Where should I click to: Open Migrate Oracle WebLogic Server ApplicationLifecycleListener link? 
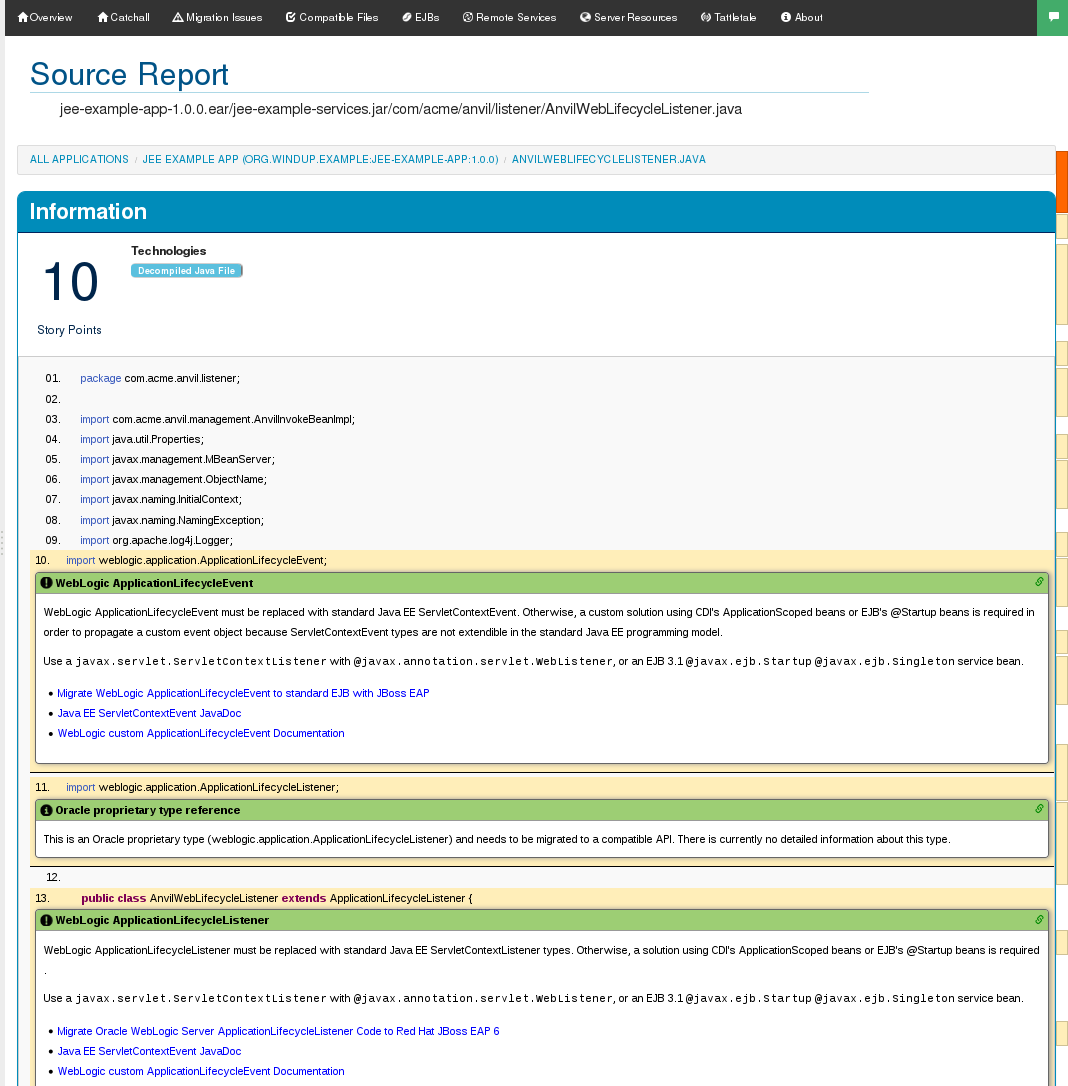[278, 1031]
